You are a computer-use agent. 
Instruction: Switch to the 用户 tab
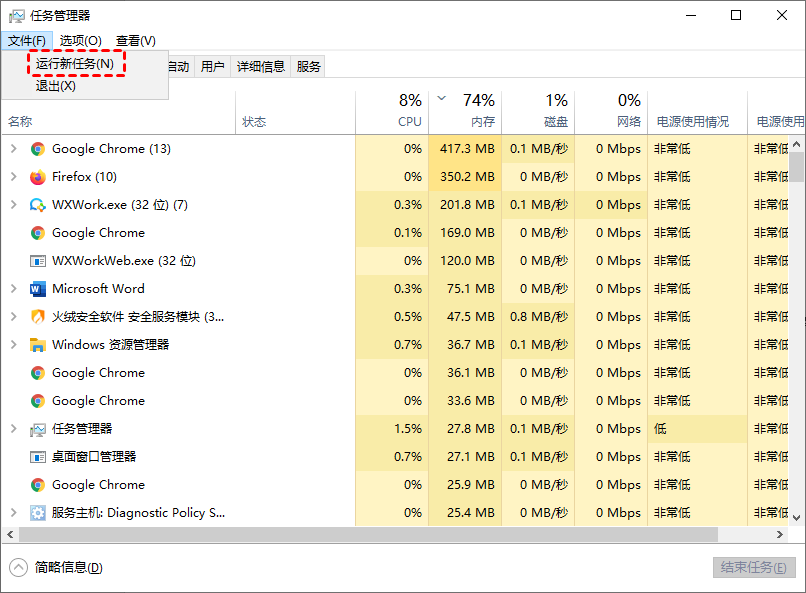click(212, 67)
